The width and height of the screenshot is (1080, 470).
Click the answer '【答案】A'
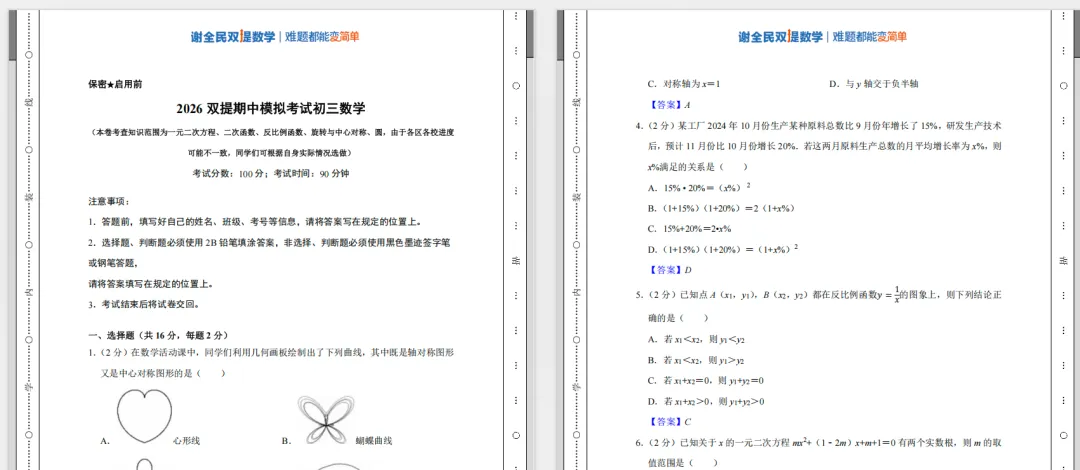[x=670, y=105]
